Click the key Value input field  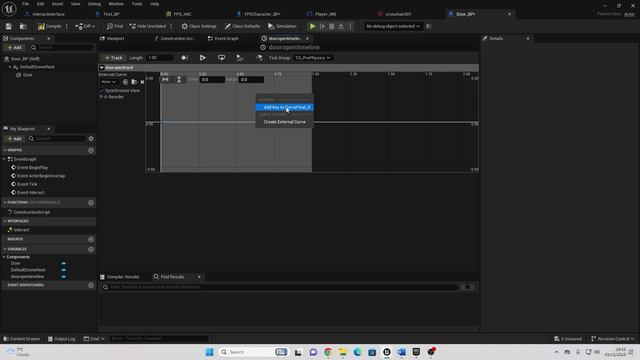coord(251,80)
